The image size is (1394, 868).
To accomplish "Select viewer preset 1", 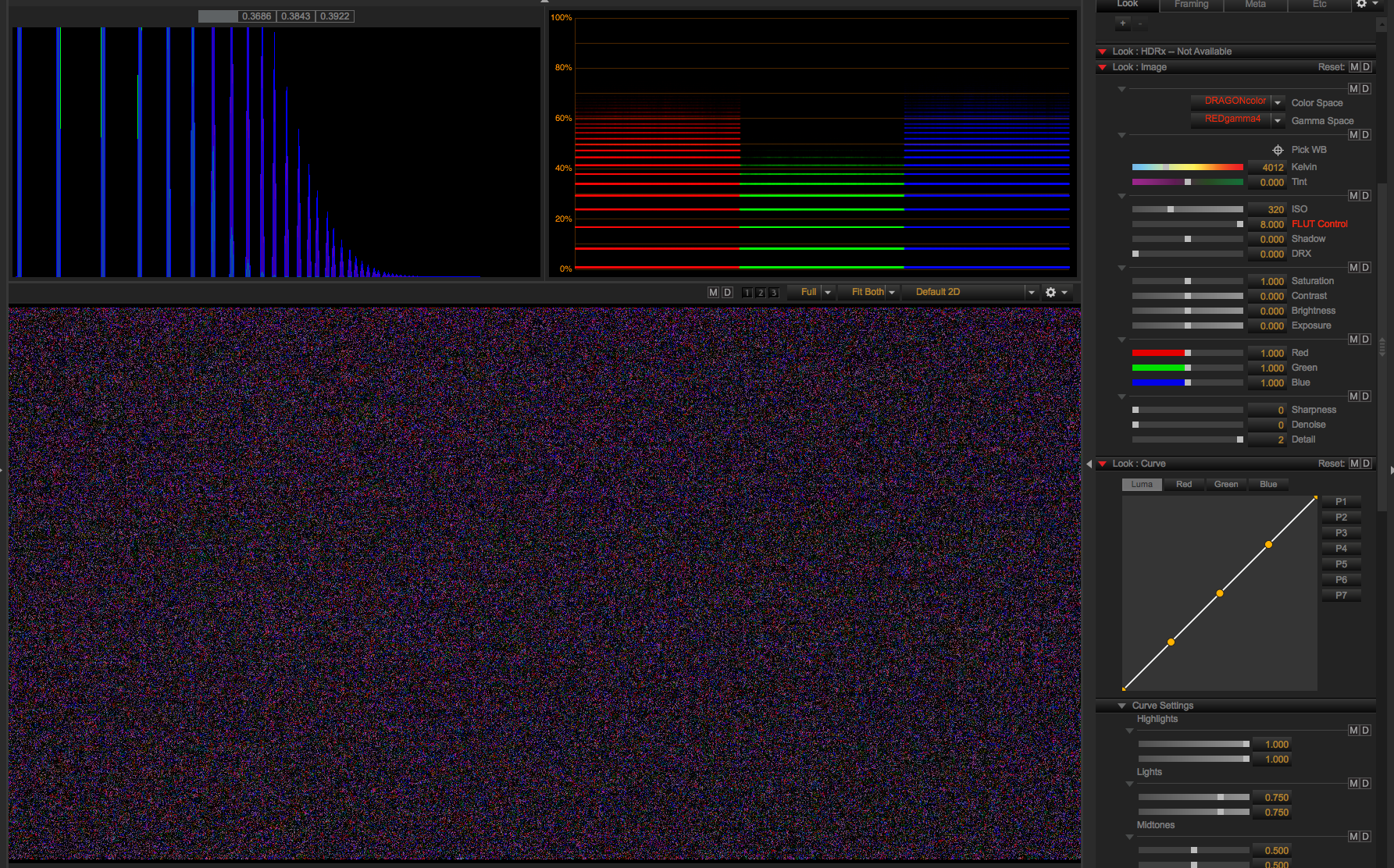I will pos(747,293).
